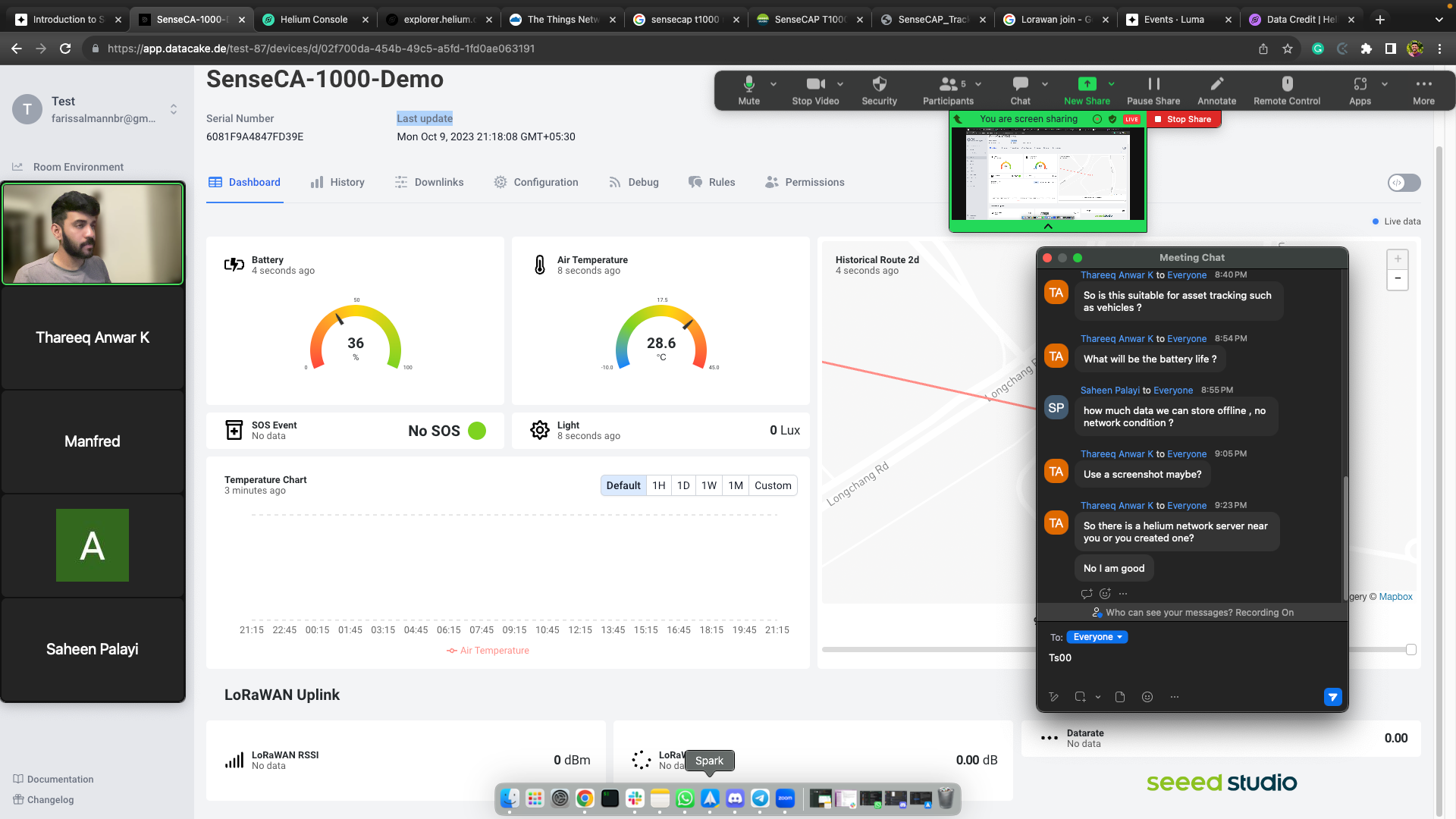This screenshot has width=1456, height=819.
Task: Open Telegram from the dock
Action: pos(760,798)
